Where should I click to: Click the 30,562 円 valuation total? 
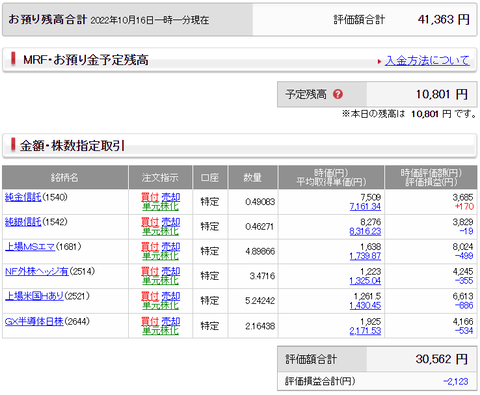(442, 359)
